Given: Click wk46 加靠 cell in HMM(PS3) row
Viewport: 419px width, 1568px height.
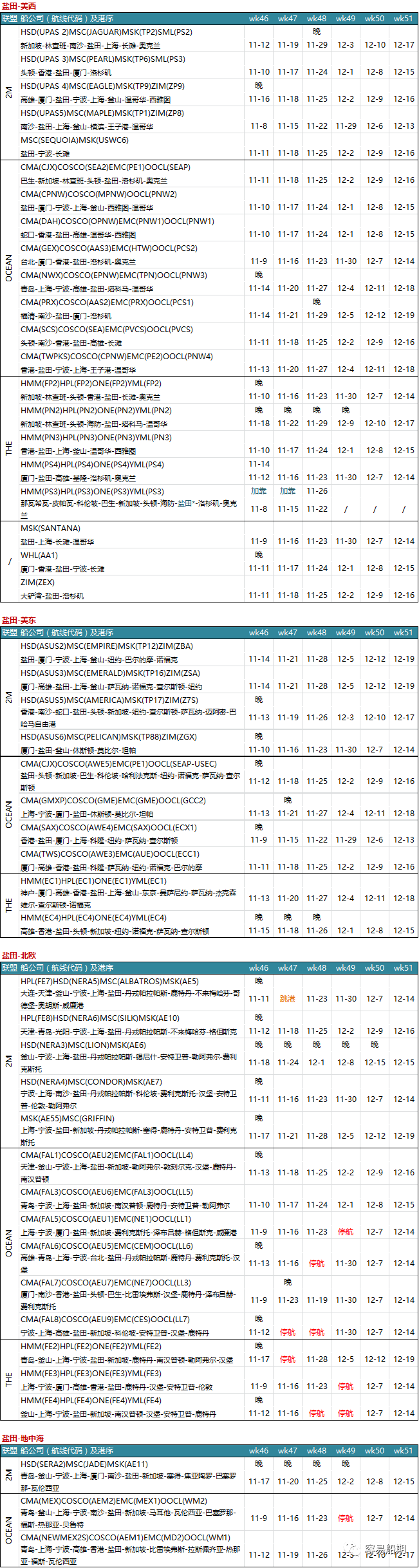Looking at the screenshot, I should tap(259, 491).
